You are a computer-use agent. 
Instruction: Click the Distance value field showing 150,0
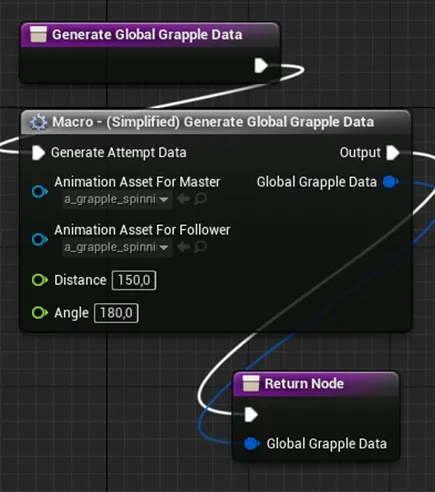[x=134, y=280]
